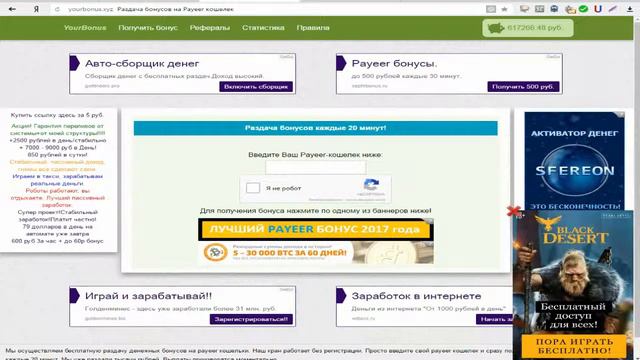Go back with the browser back arrow

pyautogui.click(x=12, y=9)
